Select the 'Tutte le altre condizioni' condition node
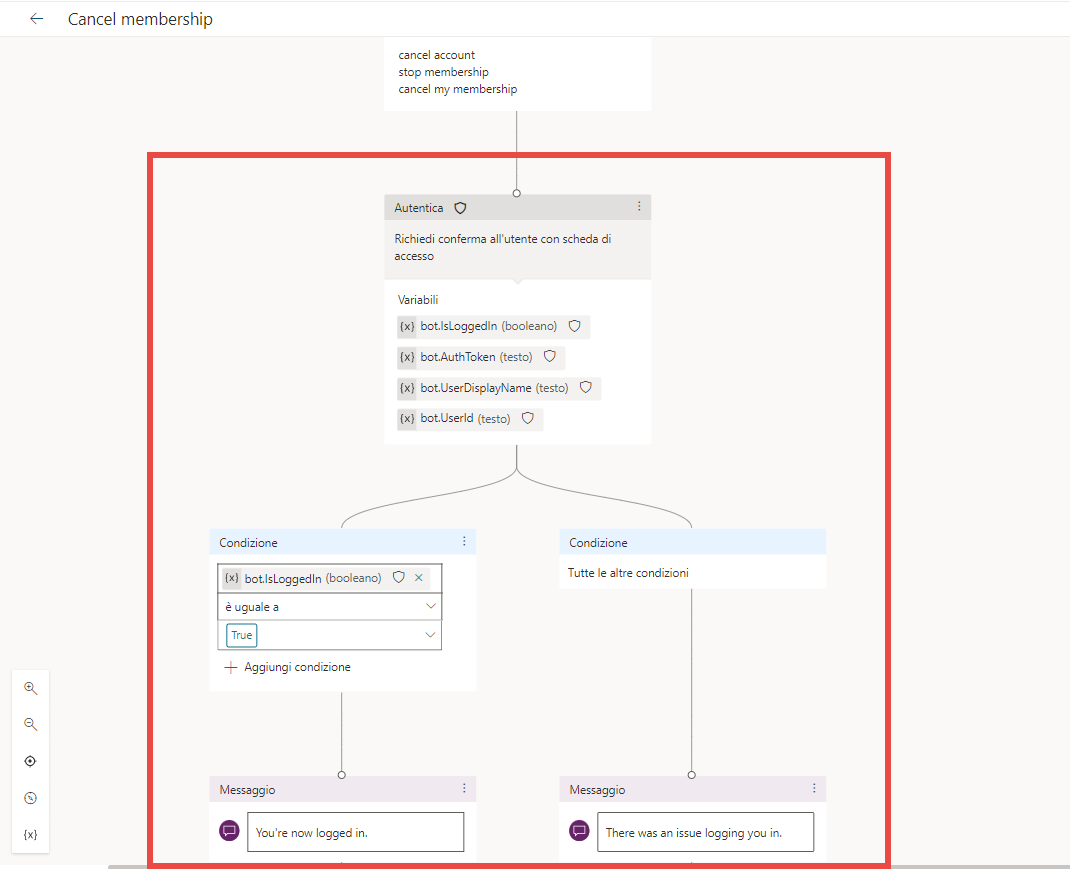Image resolution: width=1070 pixels, height=869 pixels. 692,573
